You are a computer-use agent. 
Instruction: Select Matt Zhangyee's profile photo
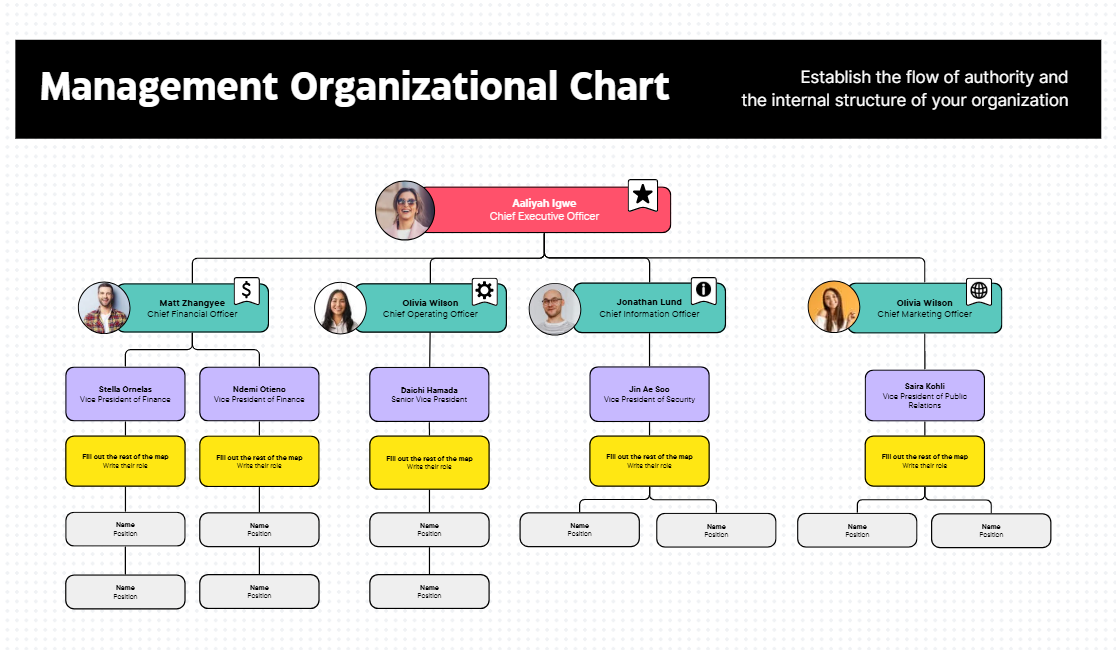(x=104, y=307)
